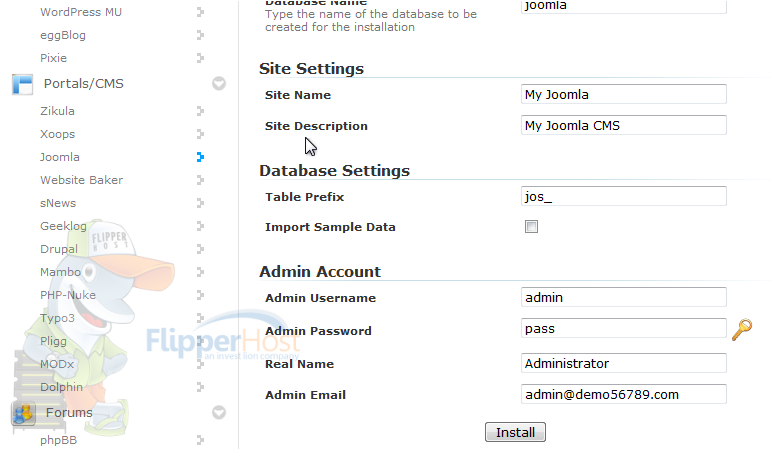Select phpBB in the sidebar
This screenshot has height=450, width=776.
58,440
